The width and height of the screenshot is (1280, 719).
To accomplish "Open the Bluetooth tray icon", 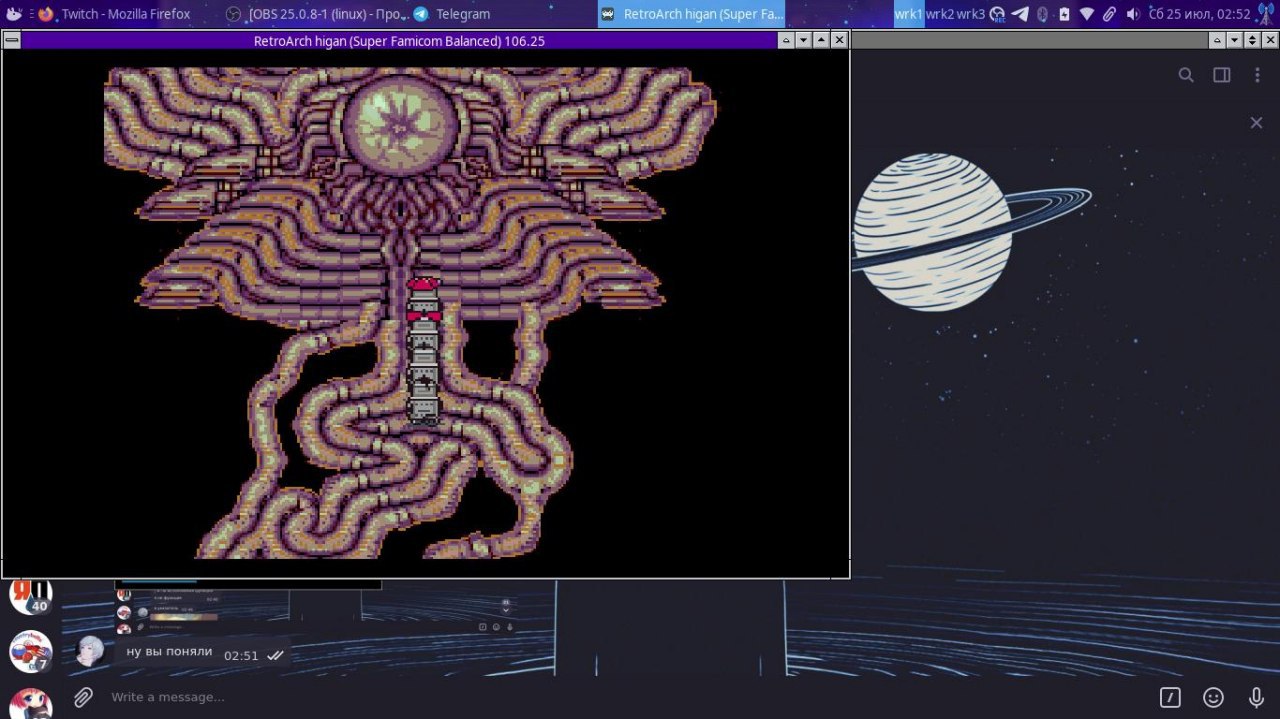I will (1042, 14).
